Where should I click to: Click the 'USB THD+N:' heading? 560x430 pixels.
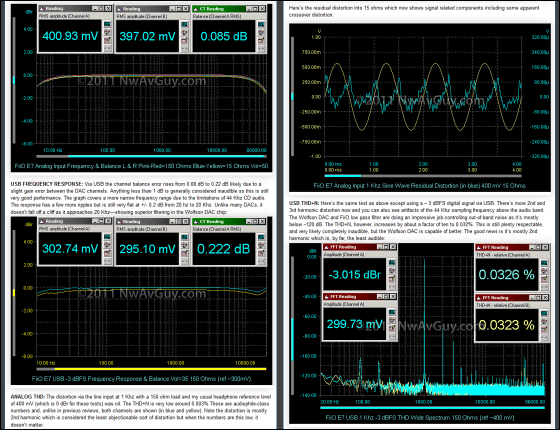coord(304,203)
